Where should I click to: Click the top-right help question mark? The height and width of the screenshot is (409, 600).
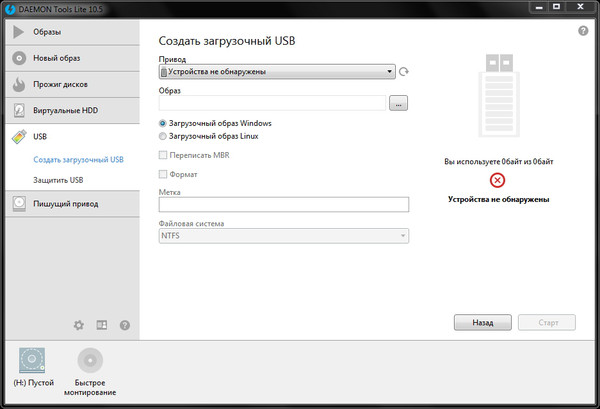coord(583,32)
